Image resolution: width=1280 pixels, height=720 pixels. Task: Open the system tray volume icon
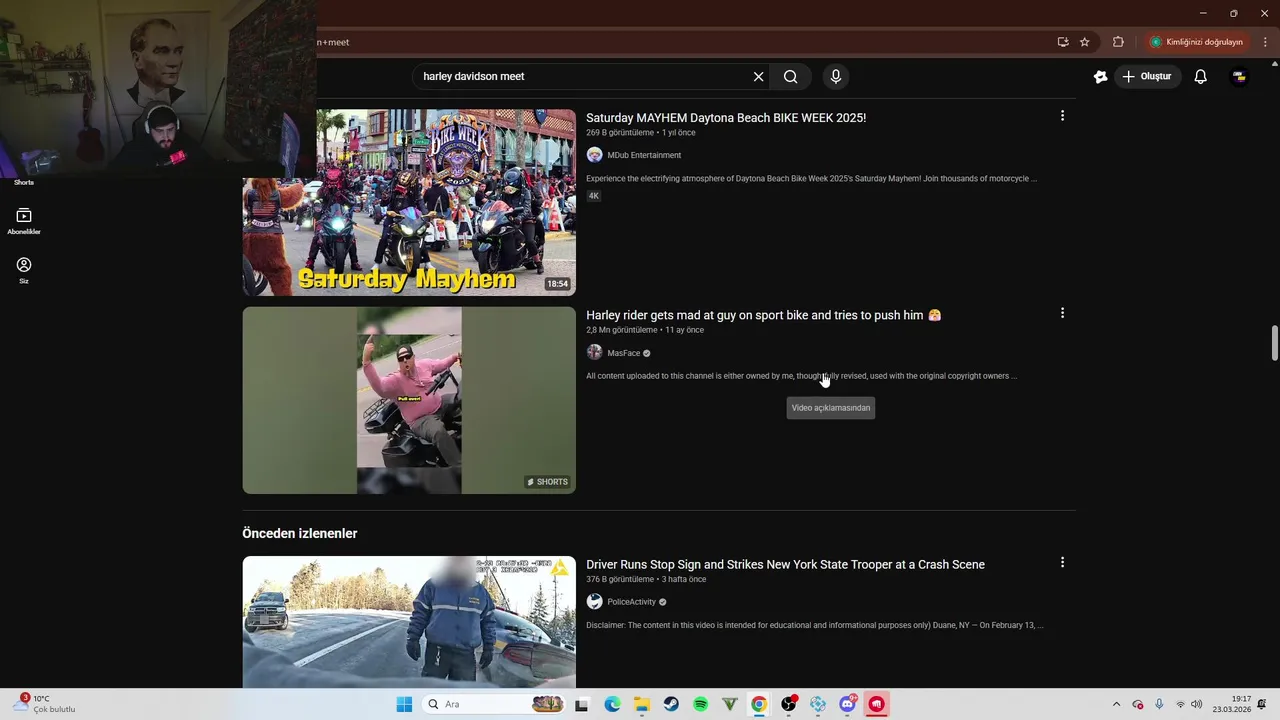tap(1197, 704)
